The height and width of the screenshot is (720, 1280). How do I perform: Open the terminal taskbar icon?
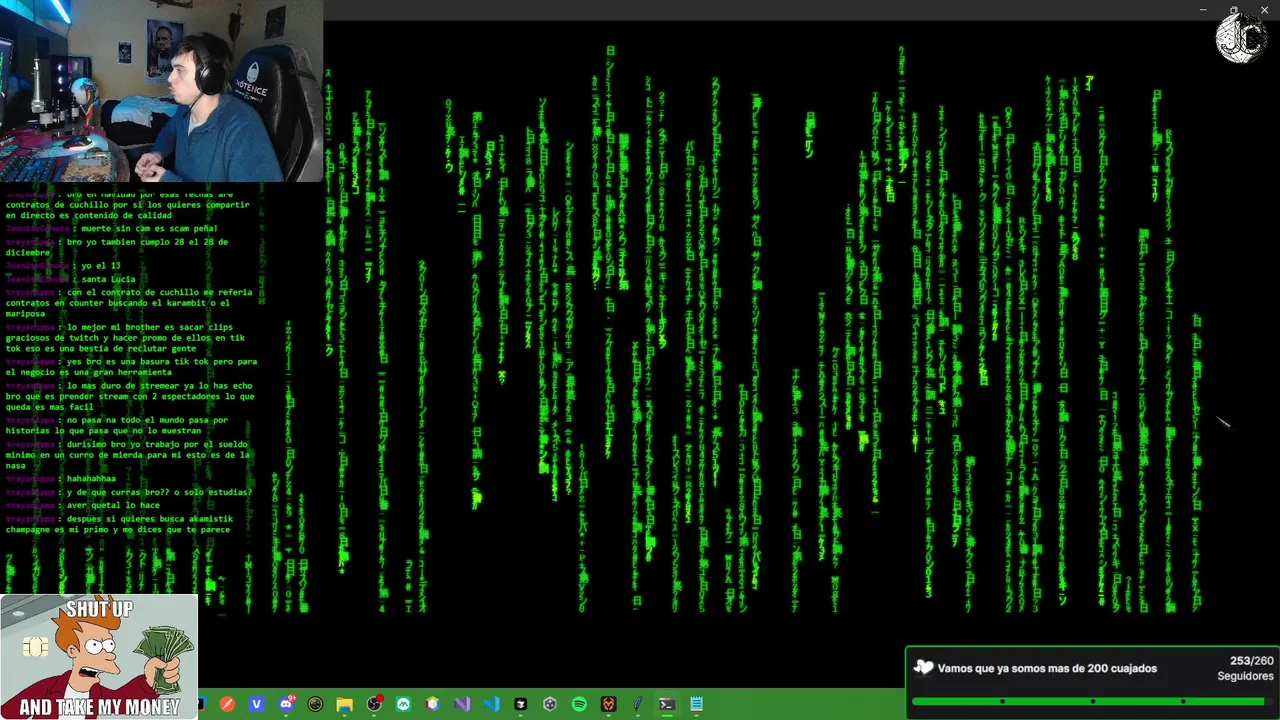[x=666, y=704]
